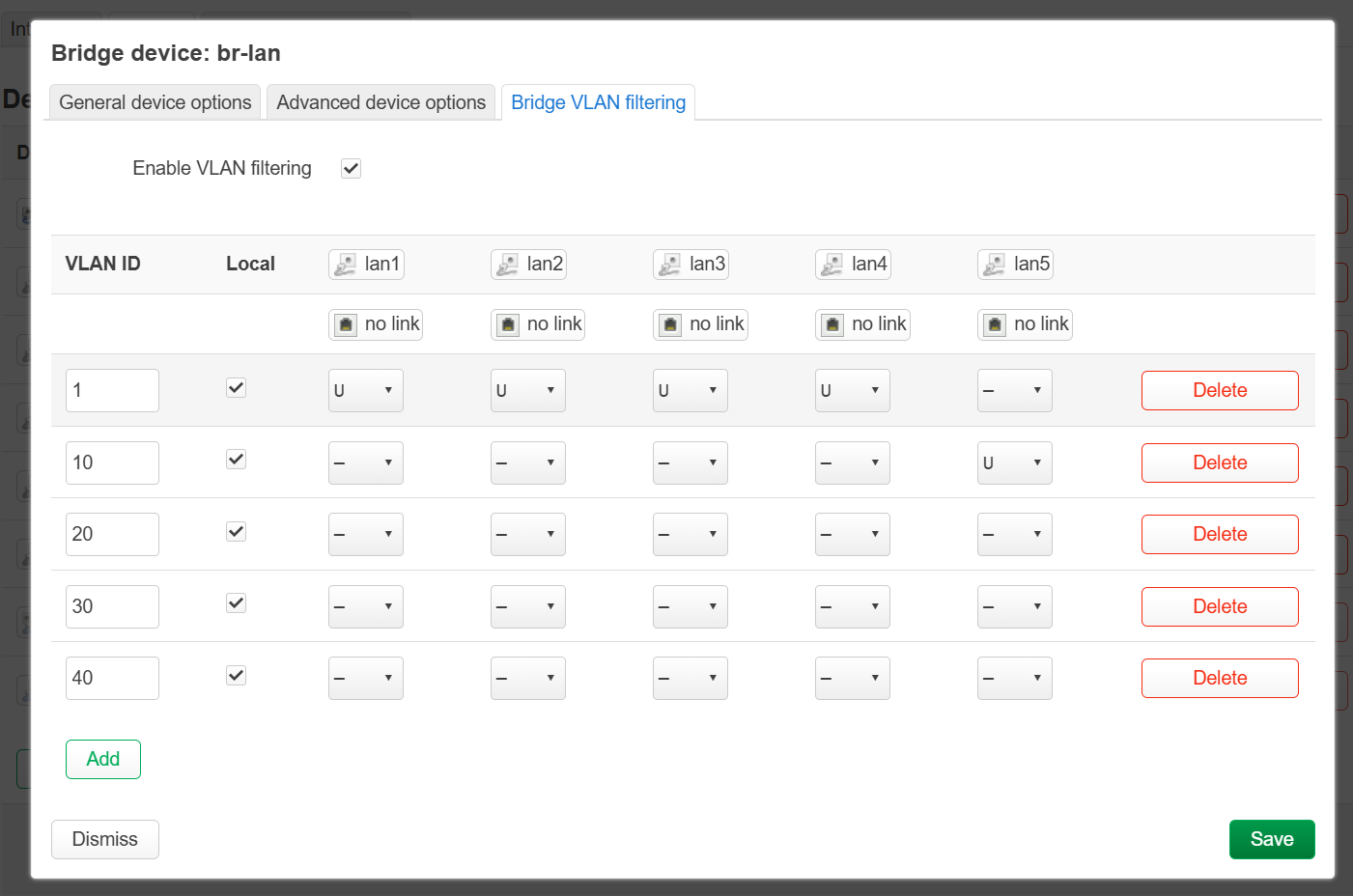
Task: Uncheck the Local checkbox for VLAN 1
Action: pyautogui.click(x=236, y=388)
